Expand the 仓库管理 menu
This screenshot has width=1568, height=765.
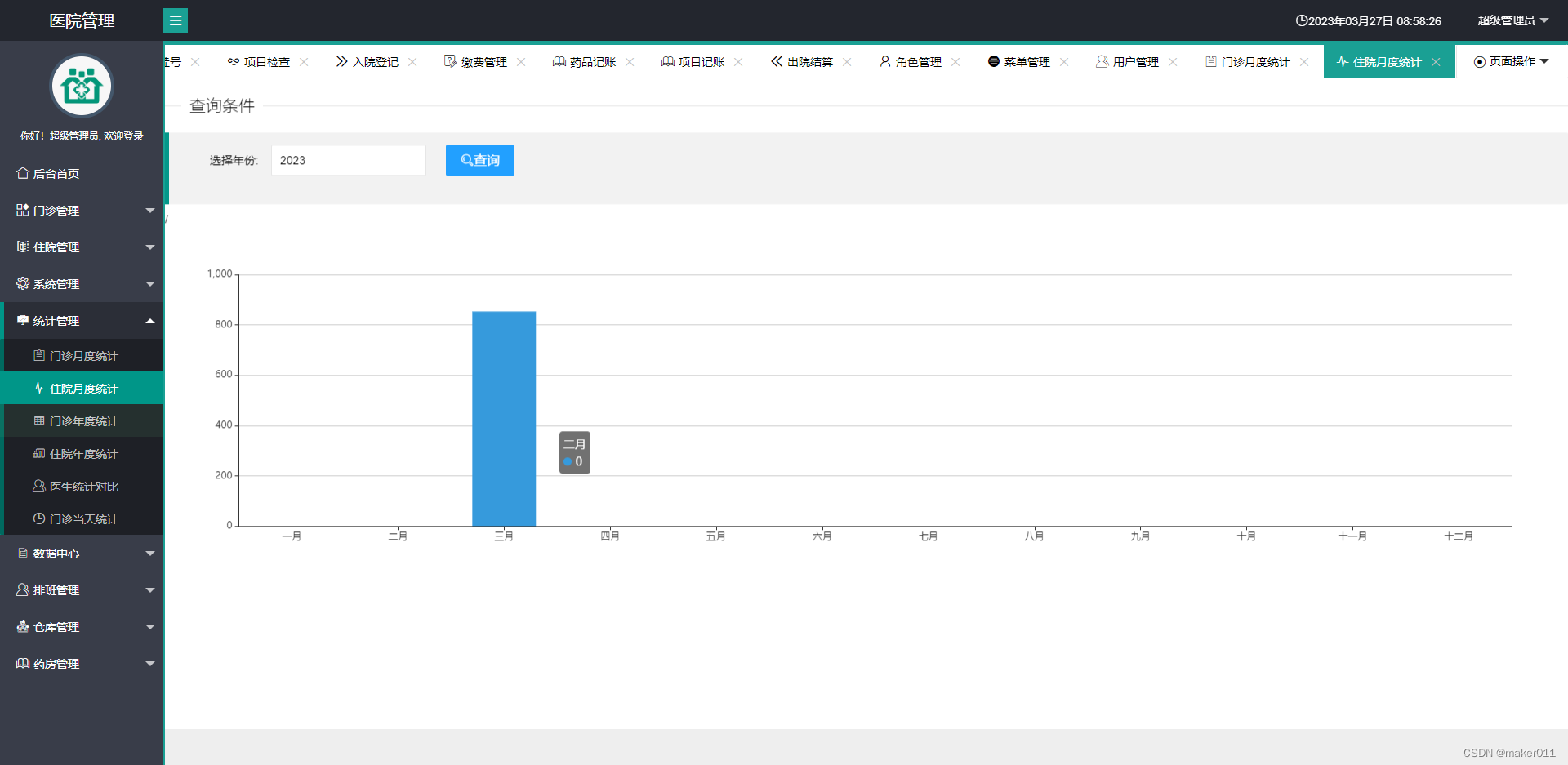82,626
